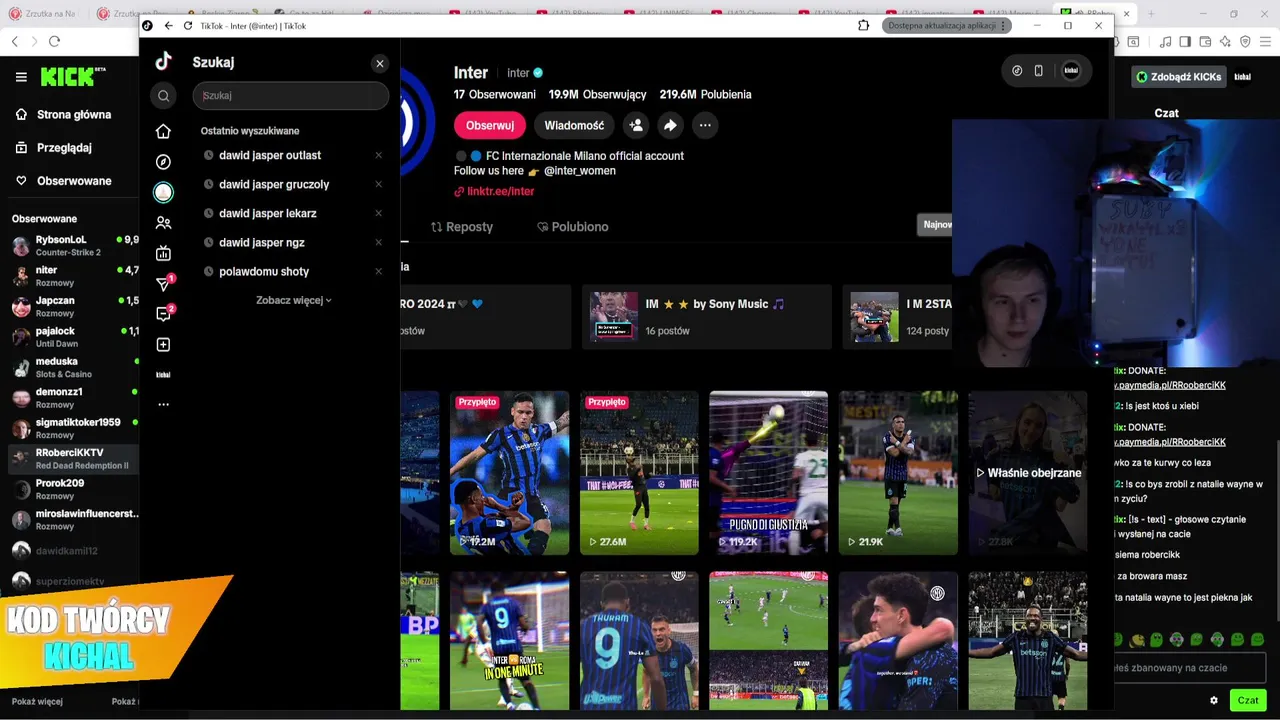Open TikTok messages paper-plane icon
The width and height of the screenshot is (1280, 720).
164,284
